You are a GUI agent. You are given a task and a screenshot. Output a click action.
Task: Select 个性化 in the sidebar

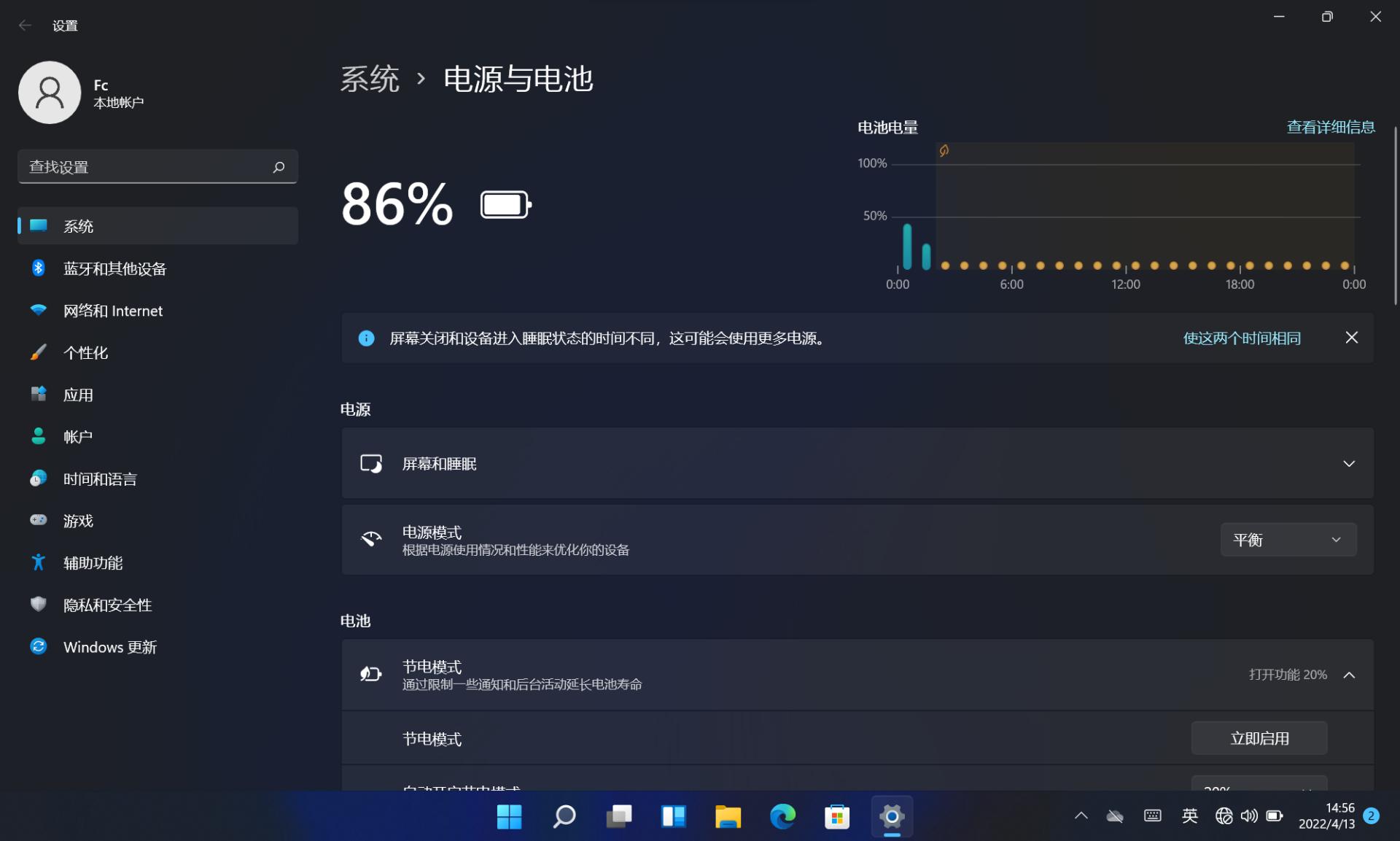click(x=87, y=352)
